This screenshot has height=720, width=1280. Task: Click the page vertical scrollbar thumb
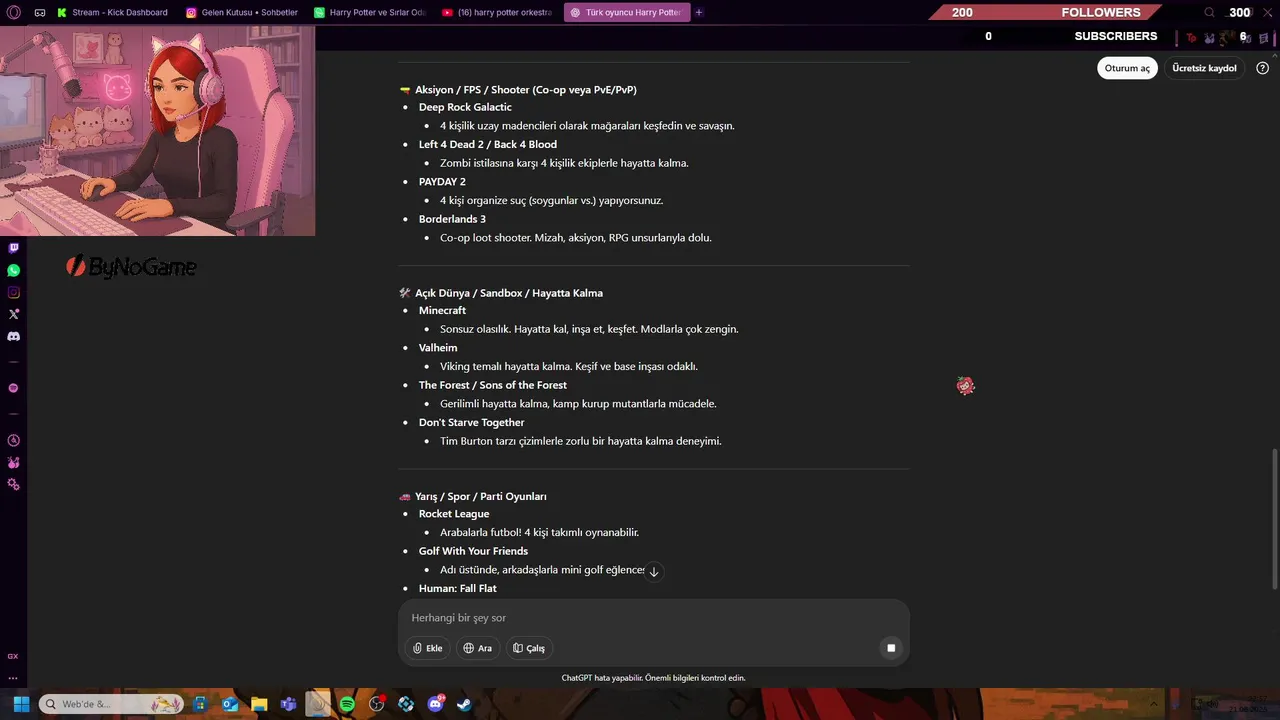click(x=1274, y=520)
